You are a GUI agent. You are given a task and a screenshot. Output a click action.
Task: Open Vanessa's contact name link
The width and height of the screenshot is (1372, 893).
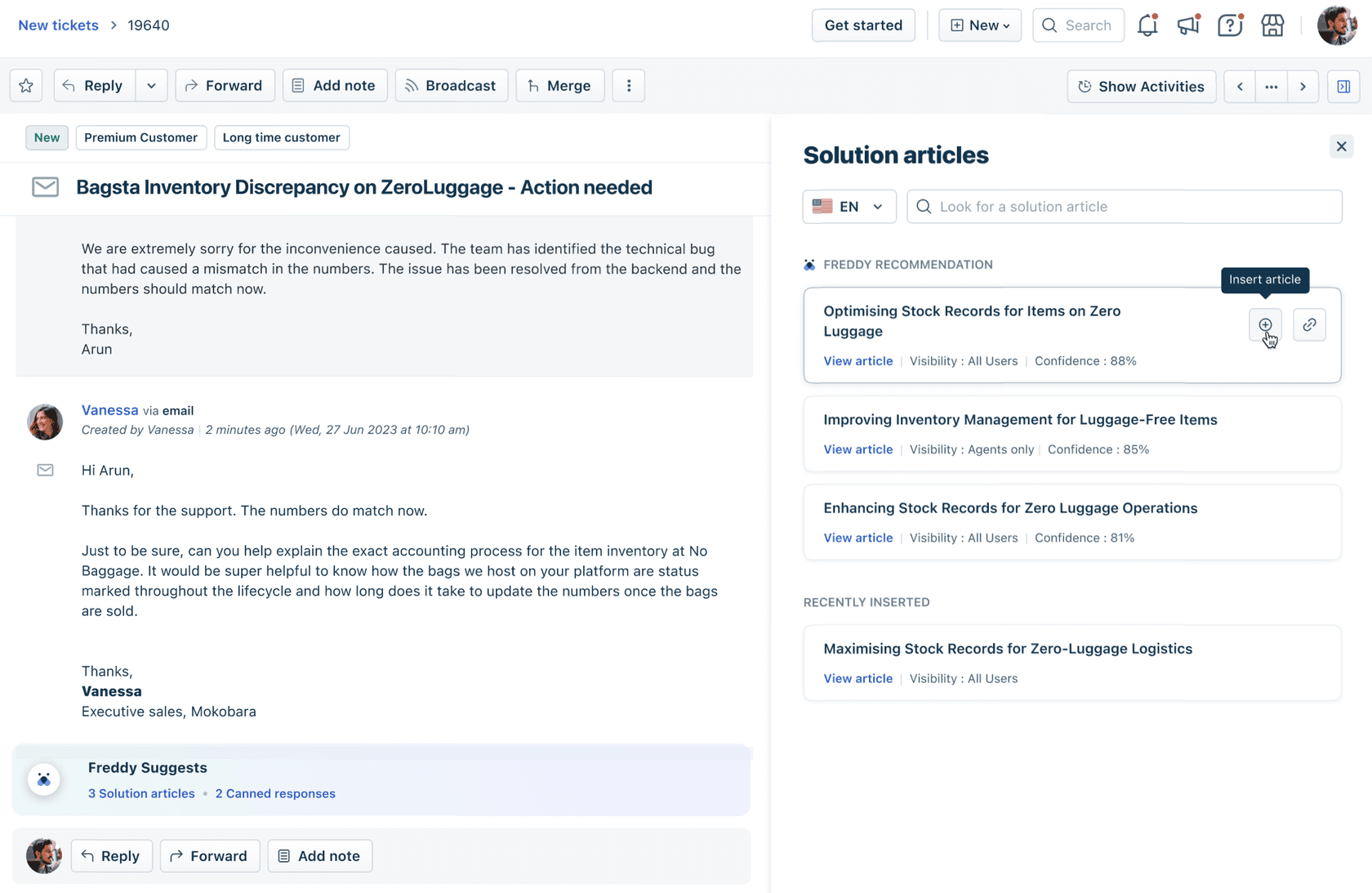(109, 410)
